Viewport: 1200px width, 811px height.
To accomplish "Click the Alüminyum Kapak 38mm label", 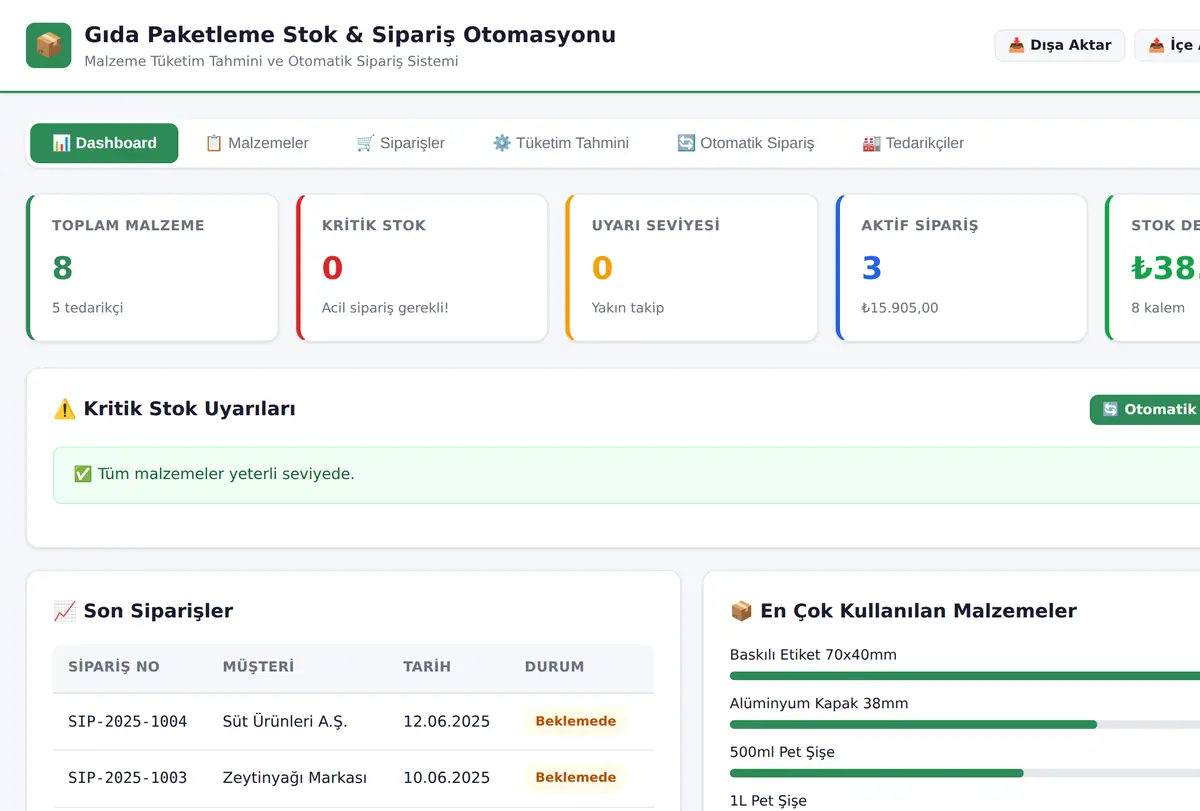I will coord(819,703).
